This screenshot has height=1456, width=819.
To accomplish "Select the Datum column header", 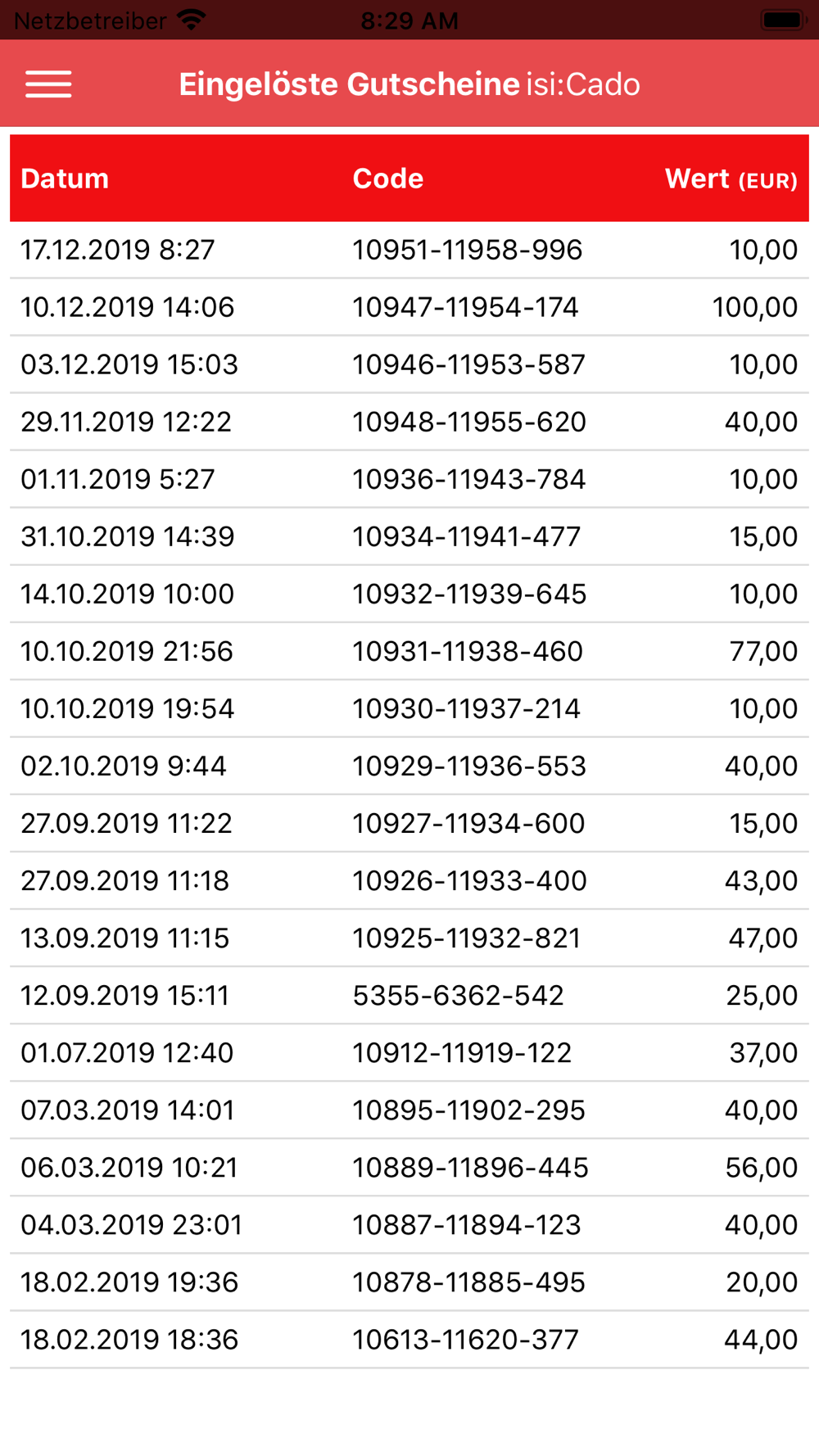I will (x=65, y=179).
